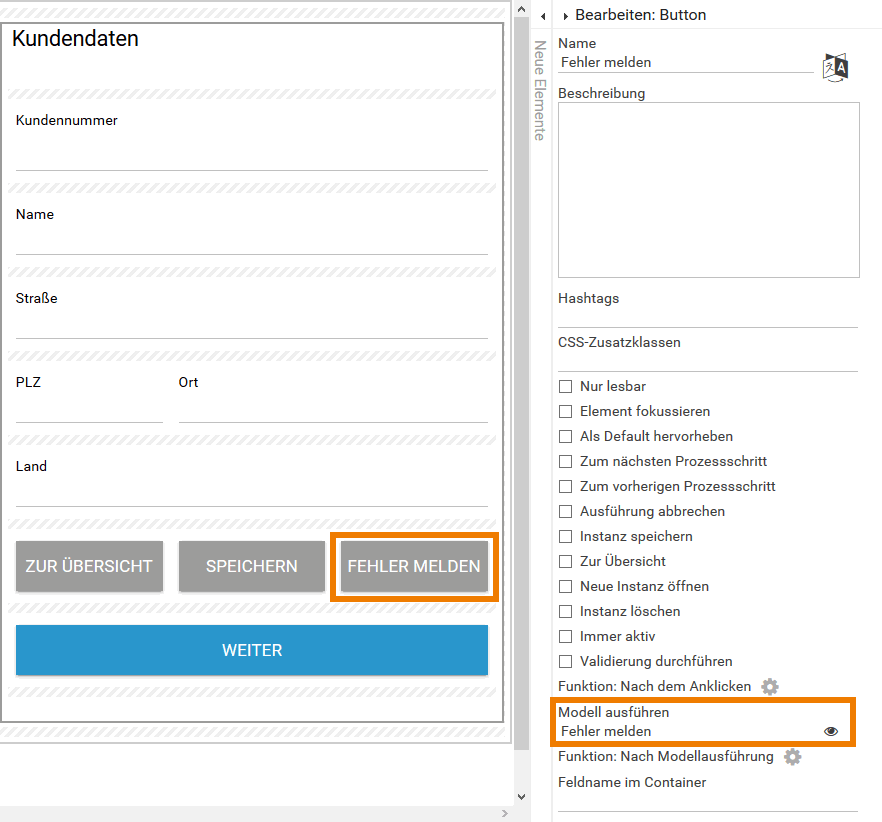This screenshot has width=882, height=822.
Task: Open settings gear for Nach Modellausführung
Action: pyautogui.click(x=792, y=757)
